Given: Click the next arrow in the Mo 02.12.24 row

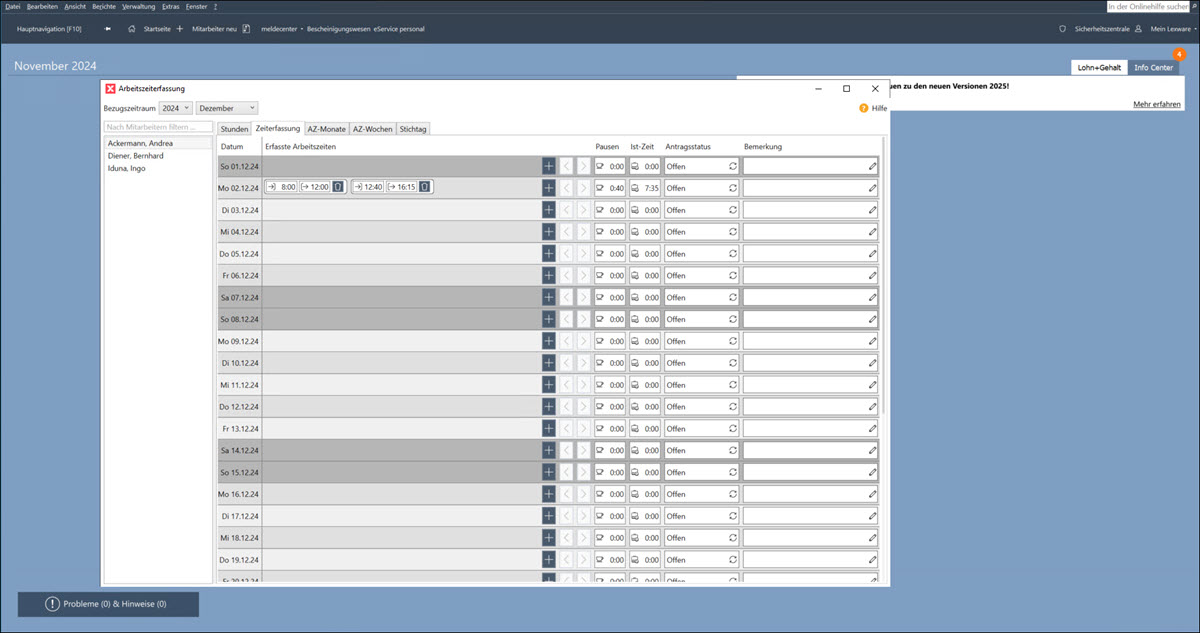Looking at the screenshot, I should tap(583, 188).
